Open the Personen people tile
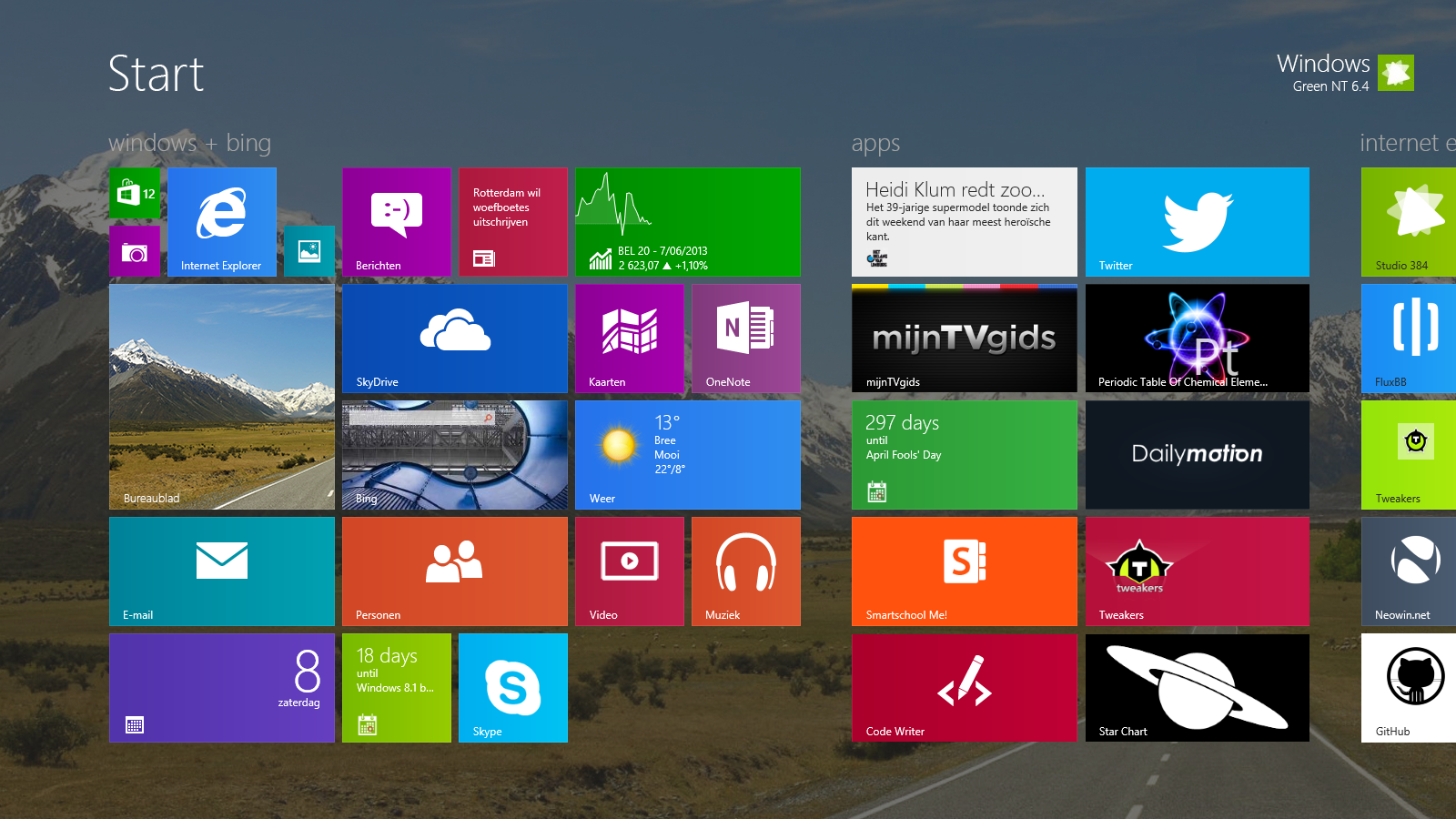Screen dimensions: 1456x819 pos(455,571)
